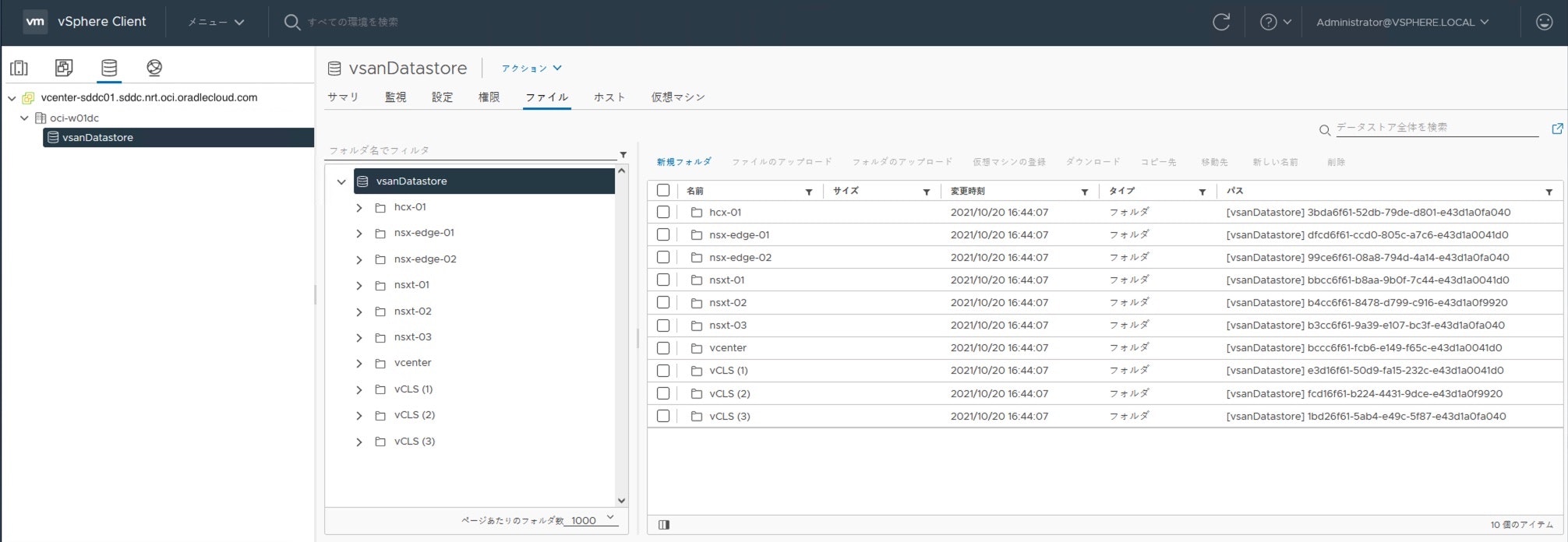Open folders-per-page 1000 dropdown

593,519
